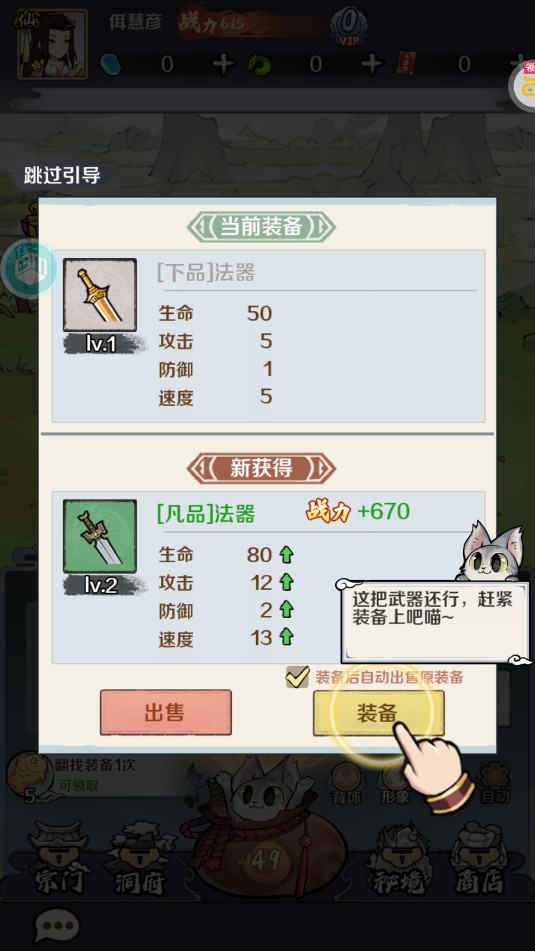Screen dimensions: 535x951
Task: Open the 形象 appearance icon
Action: tap(394, 784)
